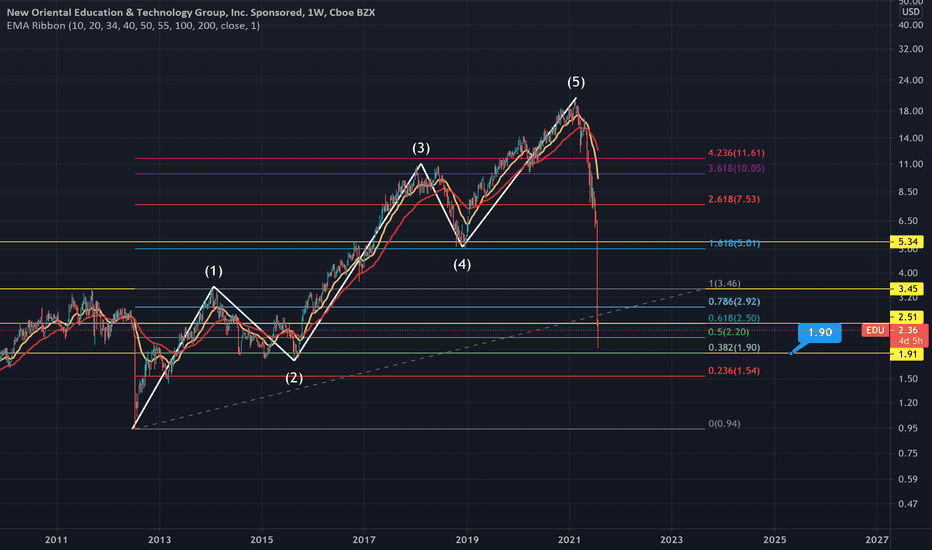Image resolution: width=932 pixels, height=550 pixels.
Task: Click the 2023 label on time axis
Action: click(x=672, y=540)
